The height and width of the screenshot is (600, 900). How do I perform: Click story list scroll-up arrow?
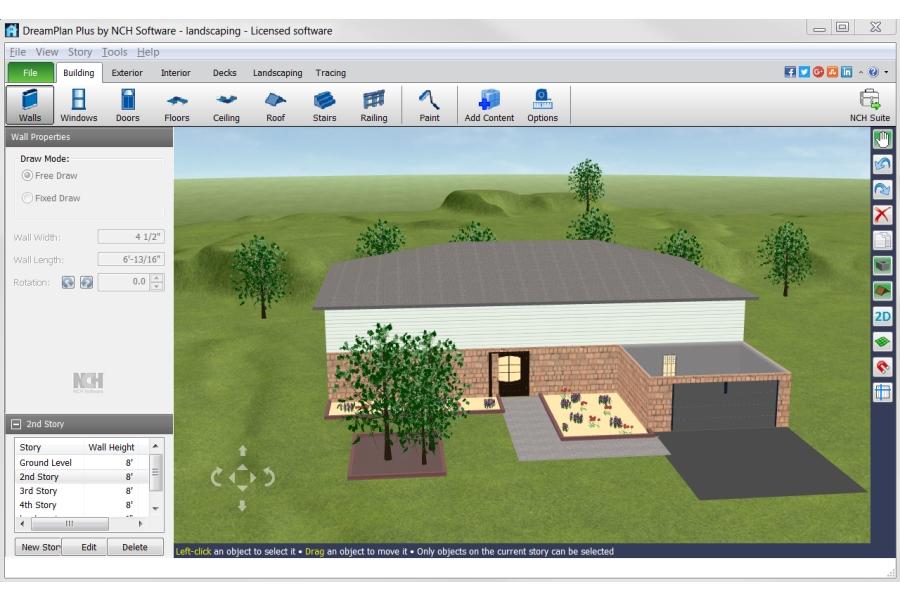click(156, 446)
